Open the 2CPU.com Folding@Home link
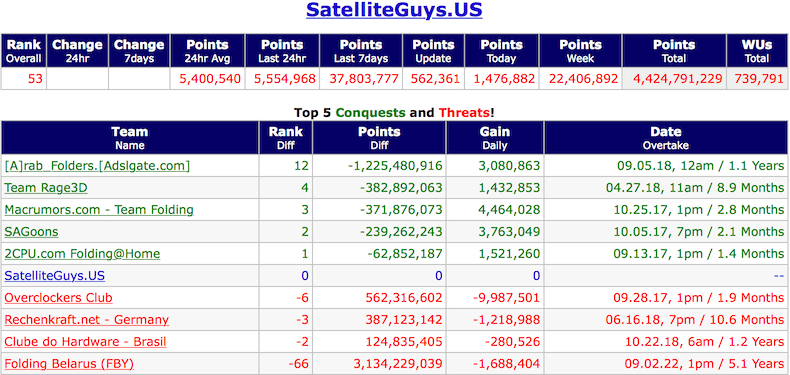This screenshot has height=375, width=790. (82, 254)
